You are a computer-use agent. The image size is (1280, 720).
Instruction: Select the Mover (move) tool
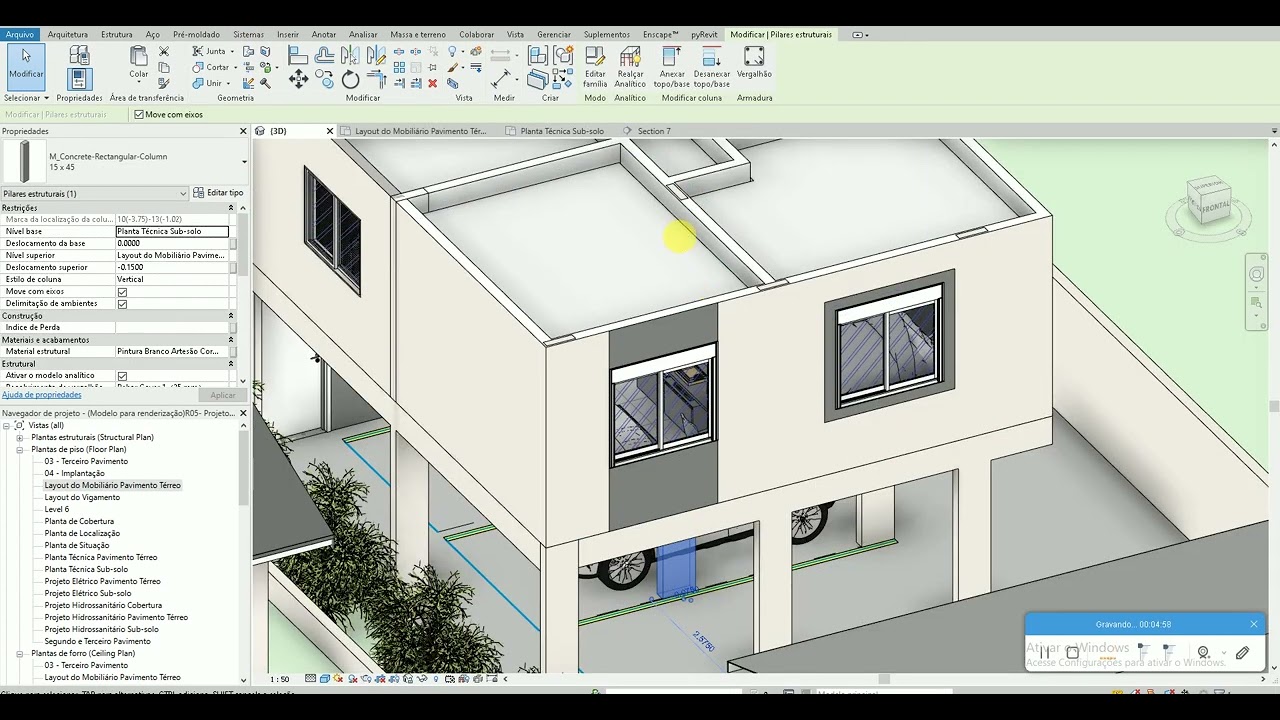[x=298, y=80]
